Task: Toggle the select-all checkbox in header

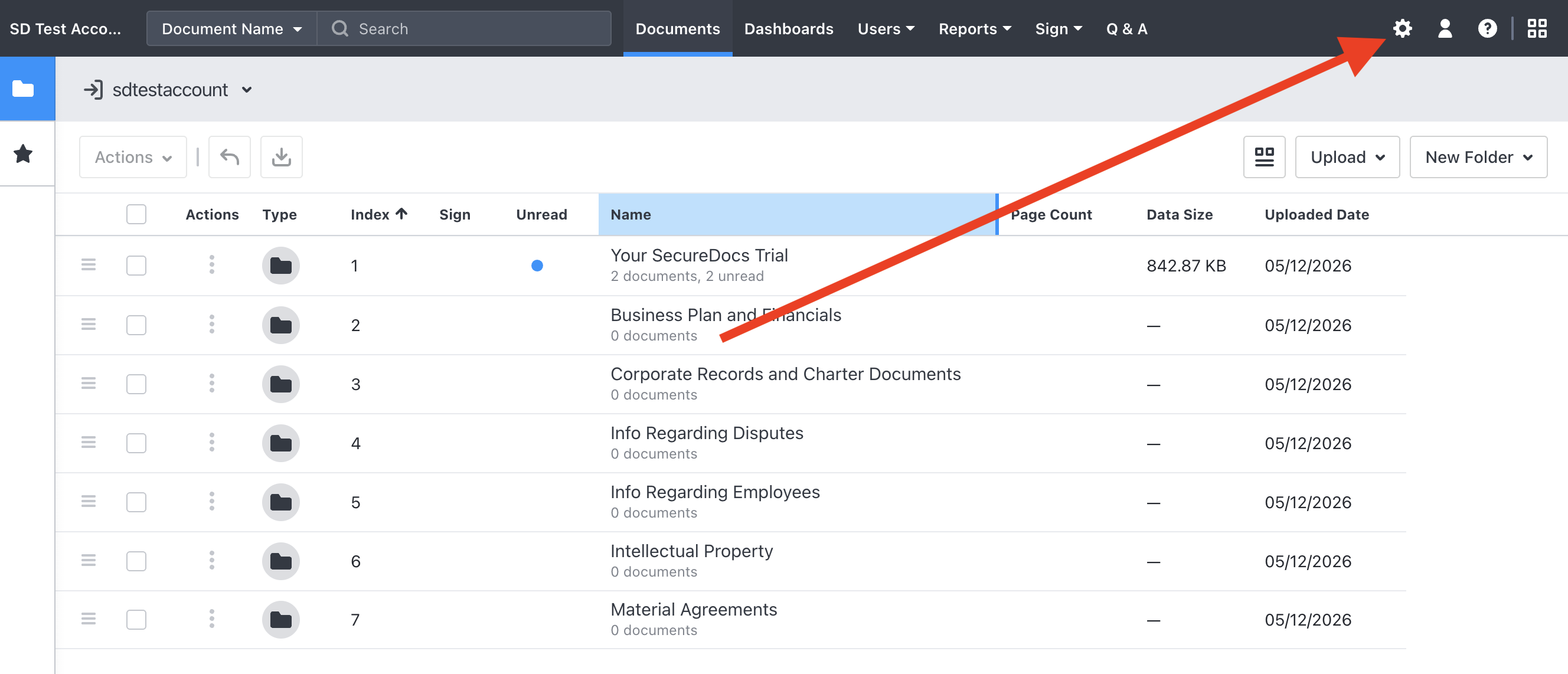Action: (136, 214)
